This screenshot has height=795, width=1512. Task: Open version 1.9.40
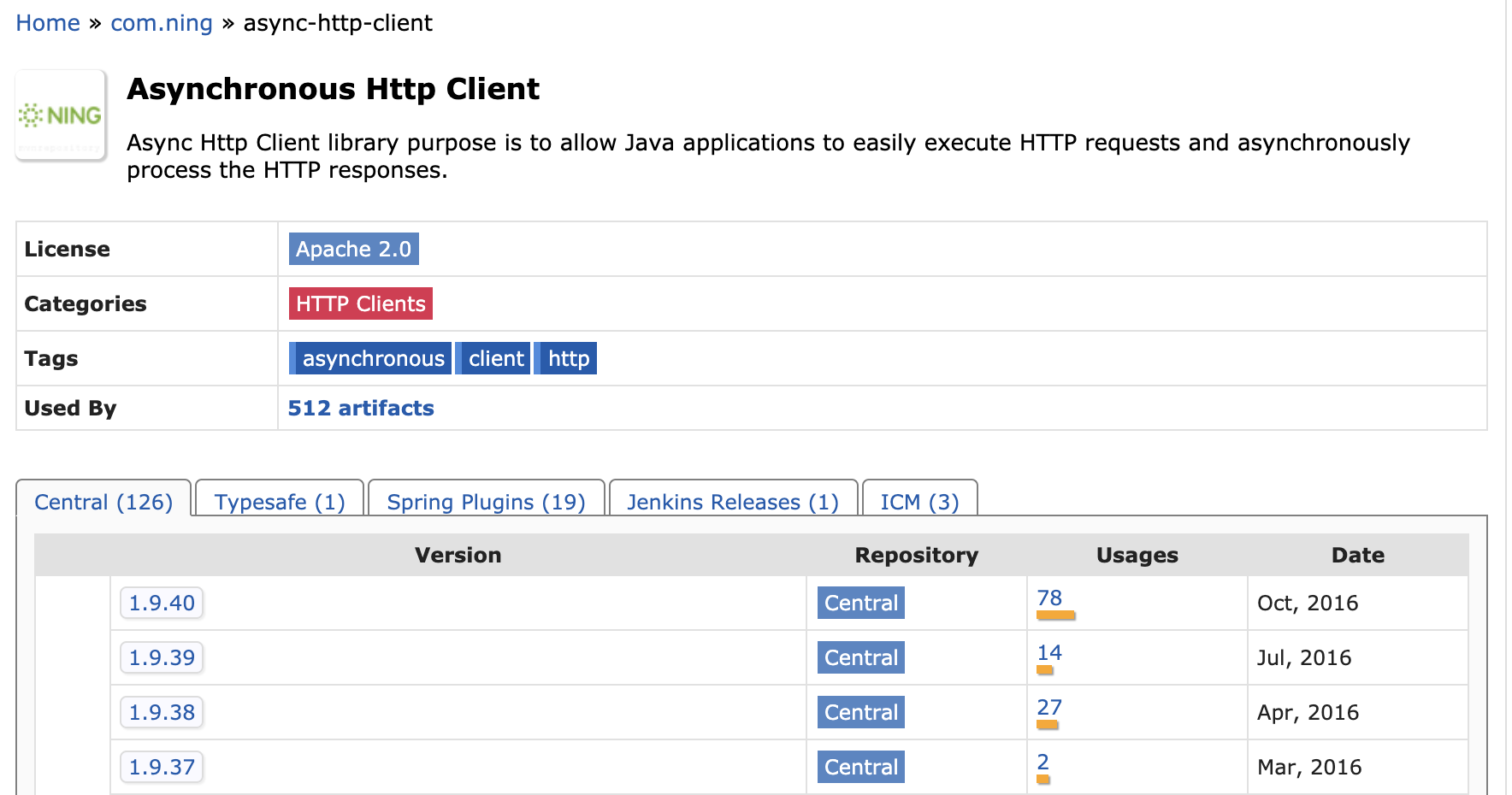[162, 603]
